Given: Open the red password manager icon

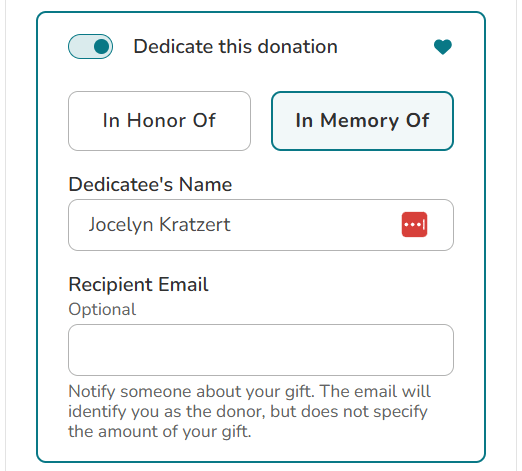Looking at the screenshot, I should coord(414,224).
